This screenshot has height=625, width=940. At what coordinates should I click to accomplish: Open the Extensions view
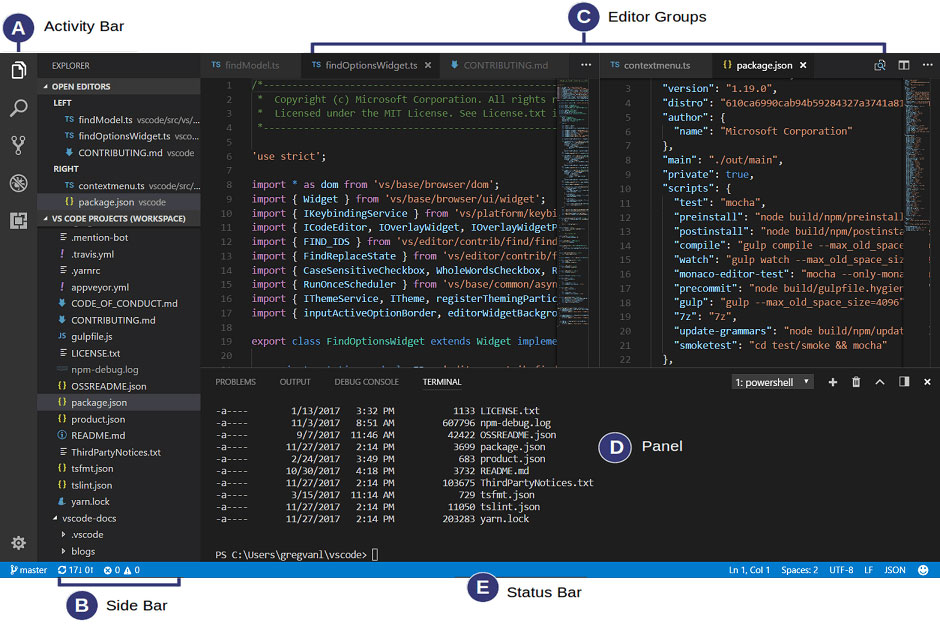coord(17,221)
